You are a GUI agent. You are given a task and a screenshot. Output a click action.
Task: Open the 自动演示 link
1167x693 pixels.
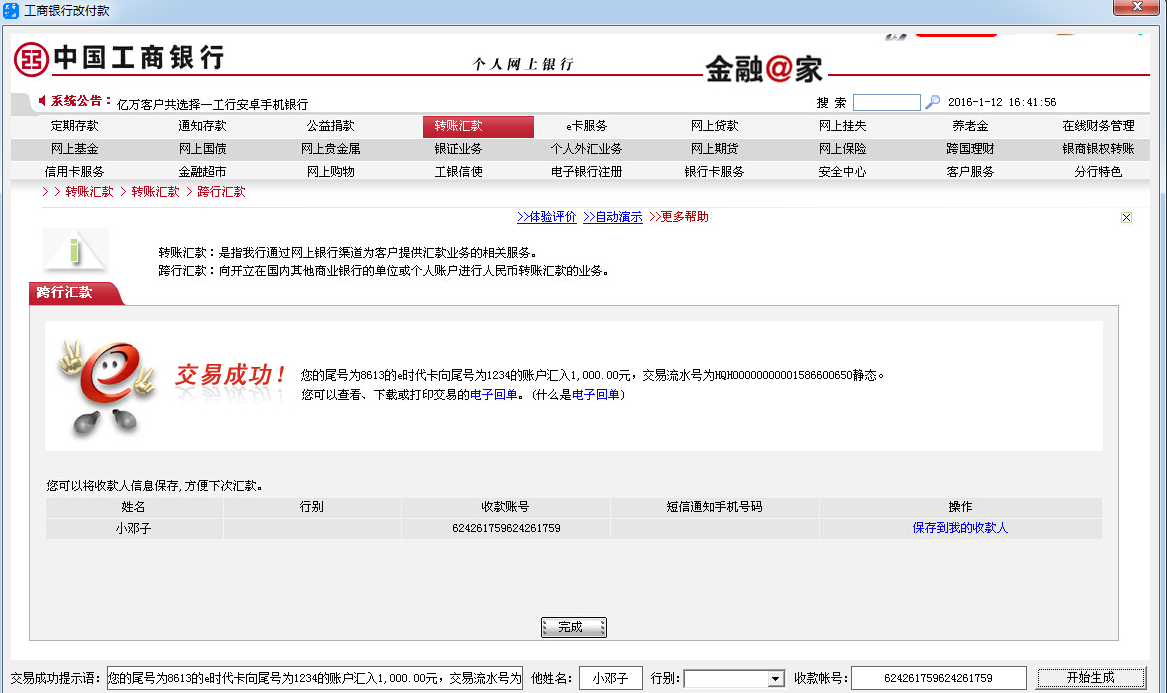pos(613,217)
